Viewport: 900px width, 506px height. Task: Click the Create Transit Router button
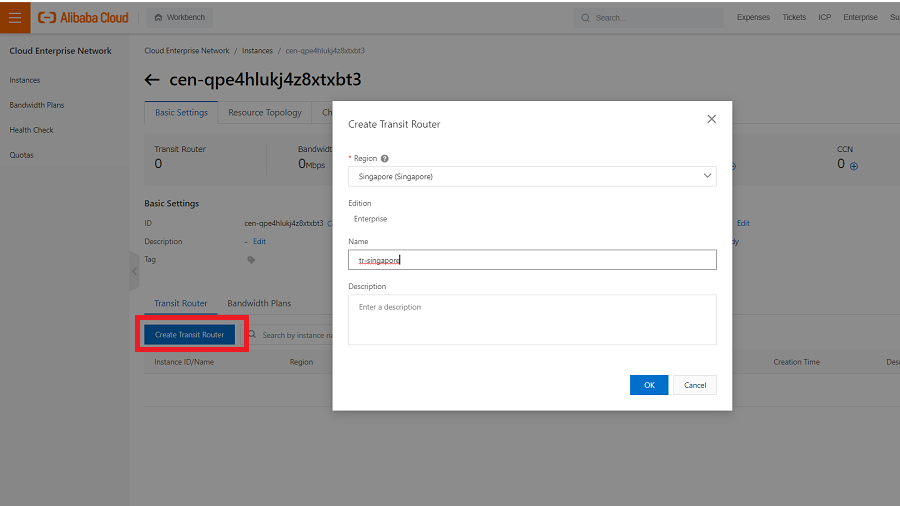tap(189, 335)
